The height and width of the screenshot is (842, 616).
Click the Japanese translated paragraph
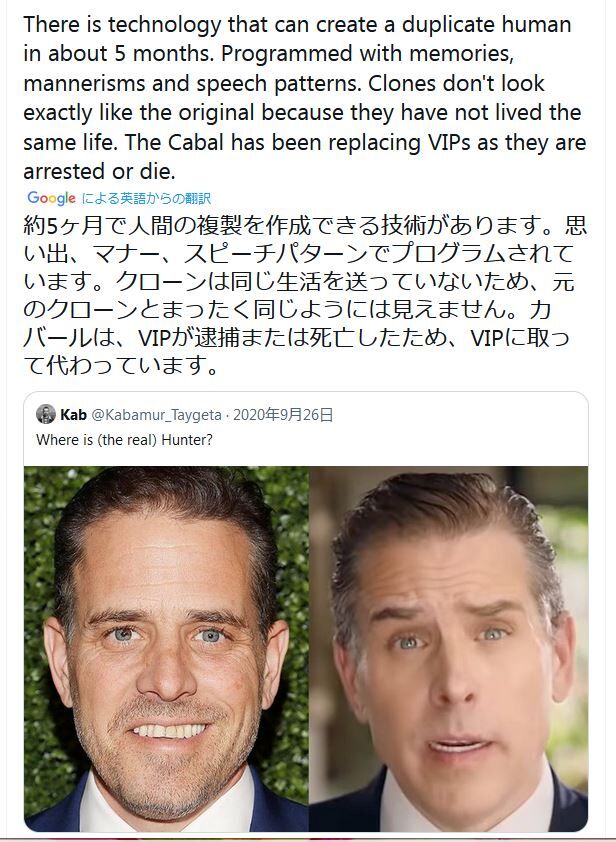(305, 295)
